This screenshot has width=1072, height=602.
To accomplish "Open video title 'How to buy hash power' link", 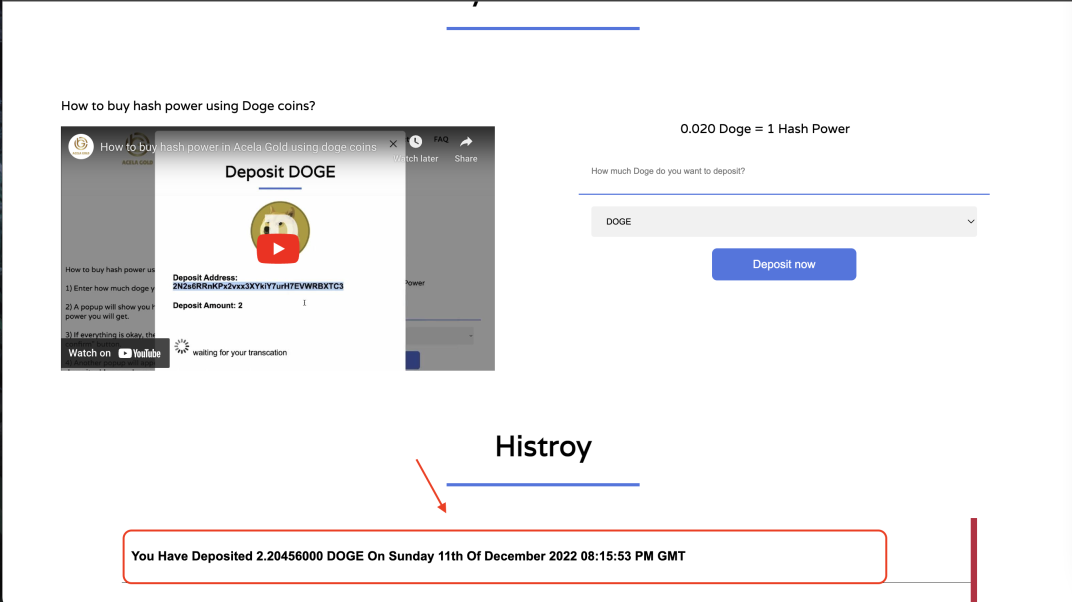I will 238,147.
